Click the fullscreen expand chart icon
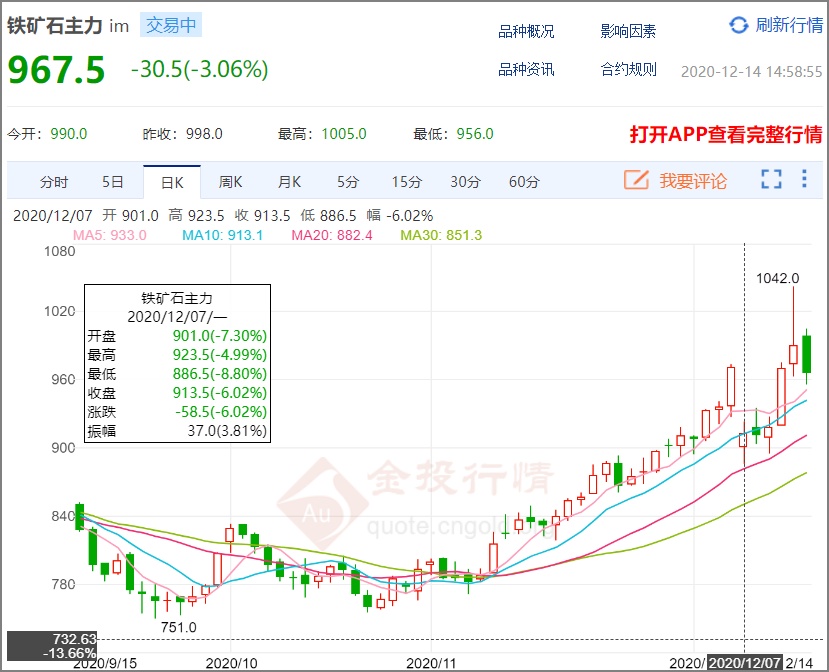The image size is (829, 672). (771, 180)
